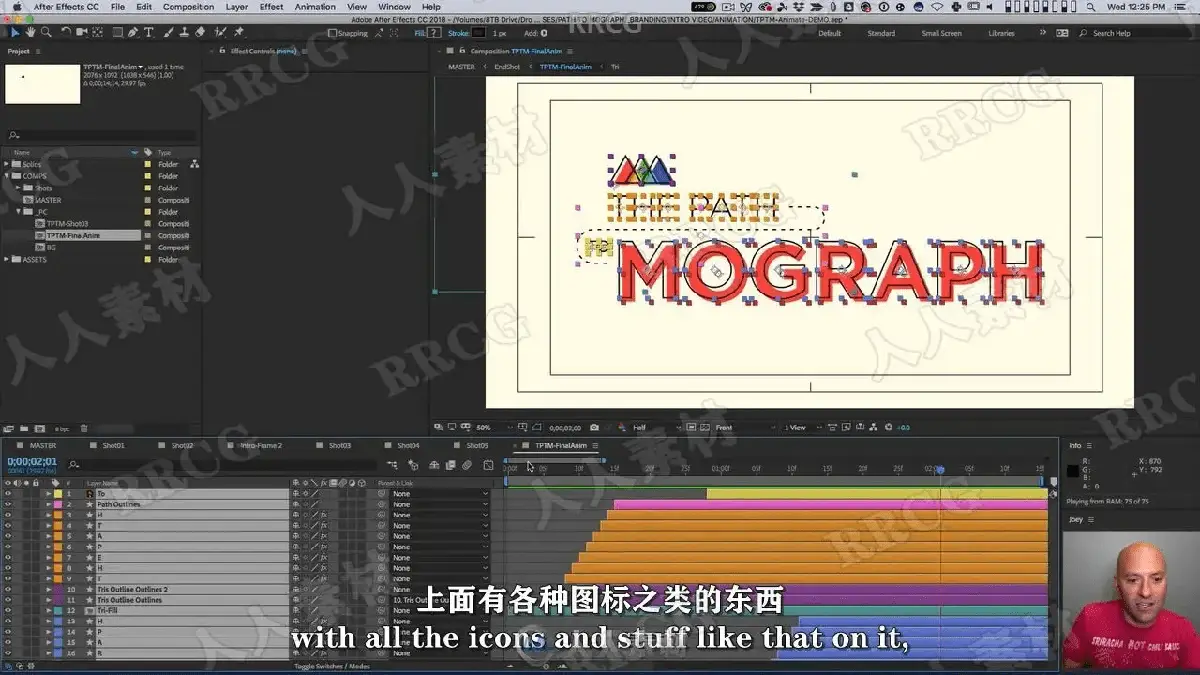The width and height of the screenshot is (1200, 675).
Task: Open the Layer menu
Action: (237, 6)
